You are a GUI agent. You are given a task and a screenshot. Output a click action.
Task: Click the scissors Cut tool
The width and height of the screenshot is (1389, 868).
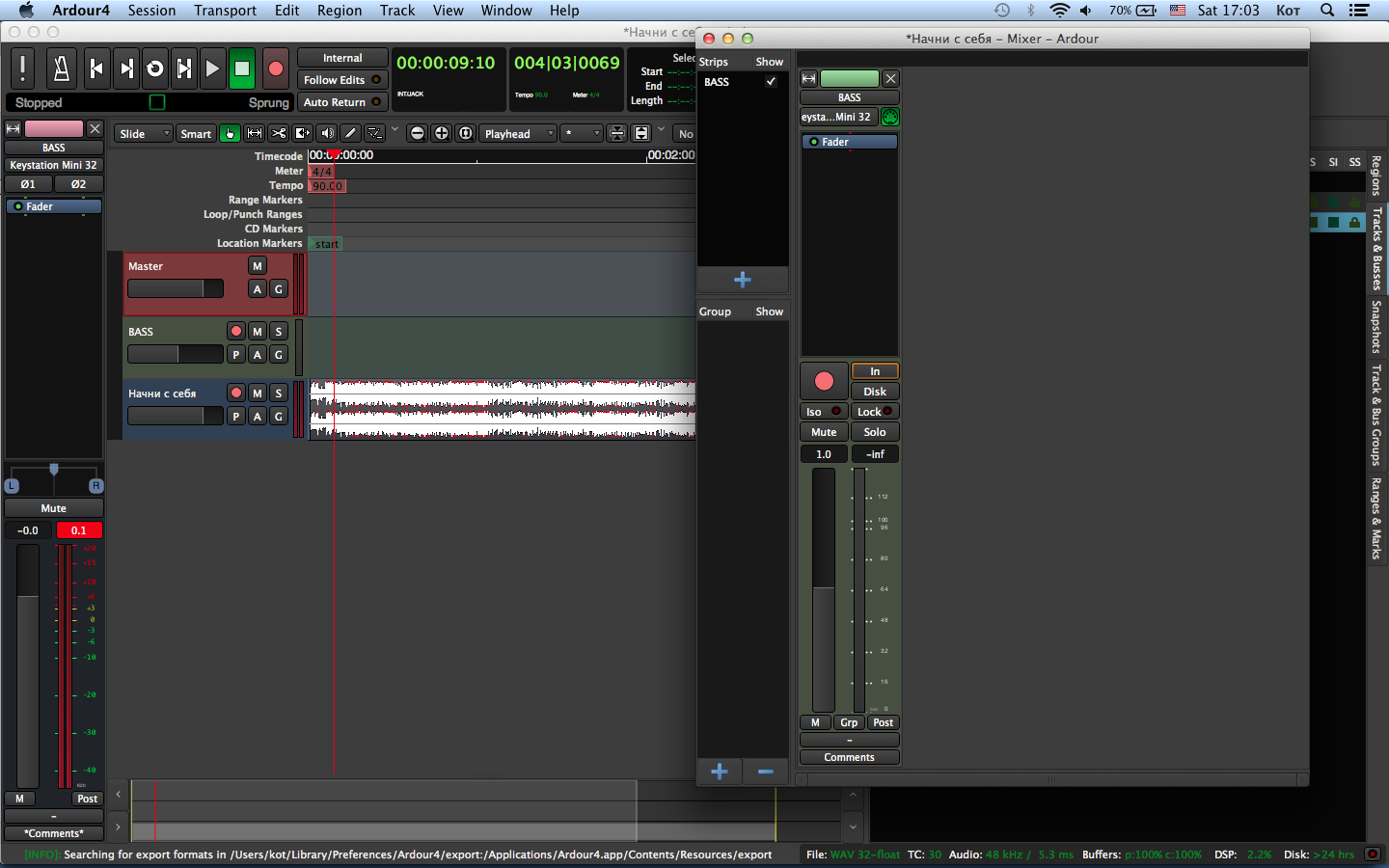coord(279,133)
